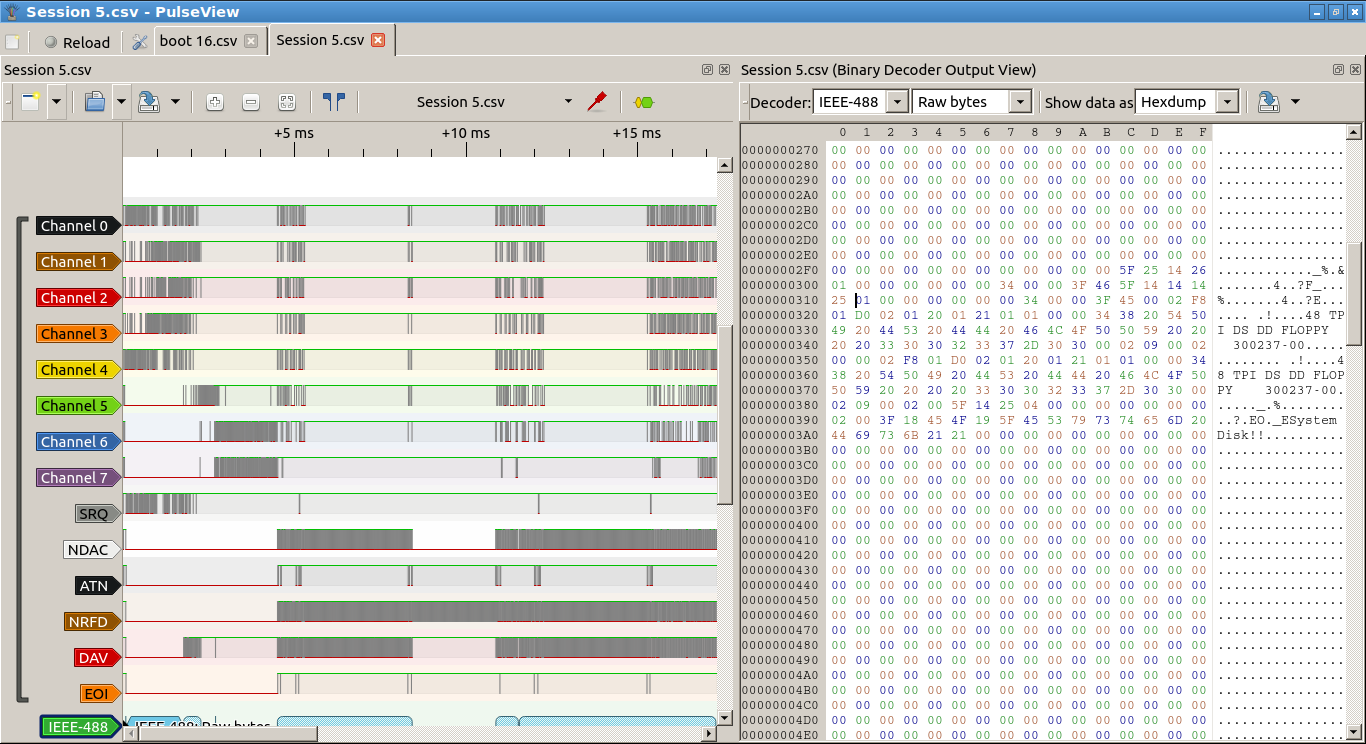1366x744 pixels.
Task: Save the binary decoder output
Action: (1269, 102)
